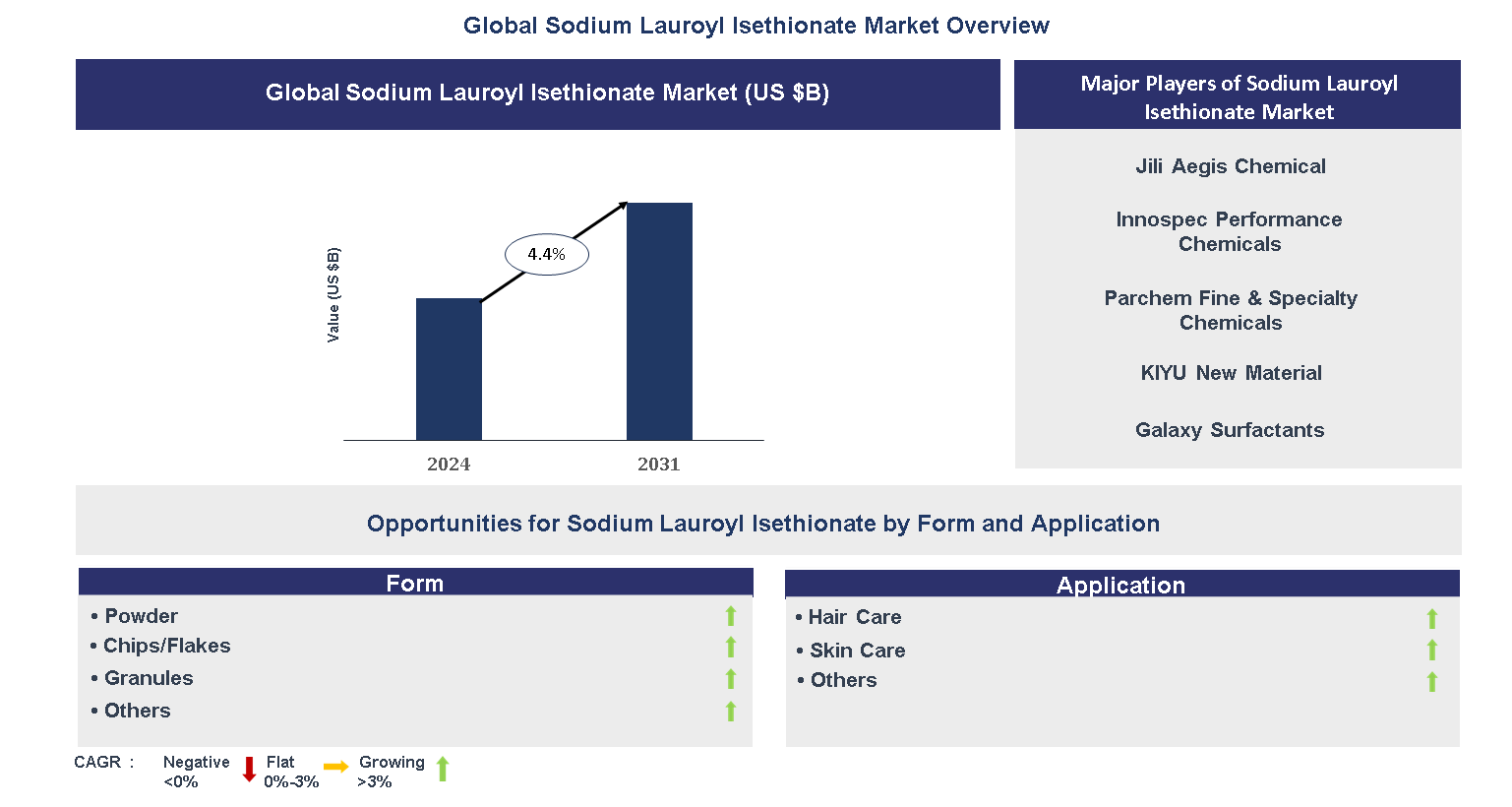Click the 2024 axis label
Viewport: 1512px width, 807px height.
pyautogui.click(x=450, y=464)
